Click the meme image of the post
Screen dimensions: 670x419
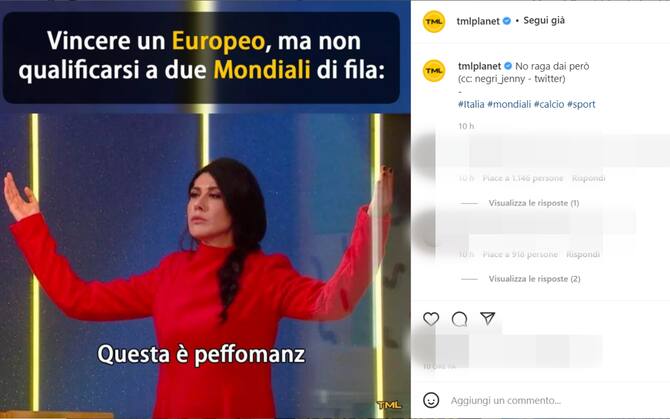tap(205, 209)
